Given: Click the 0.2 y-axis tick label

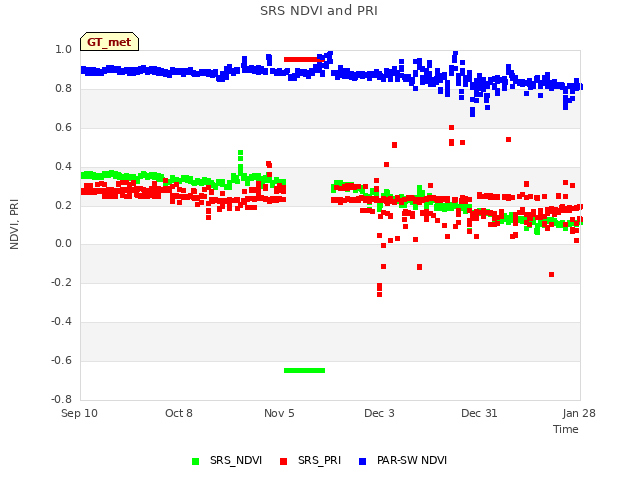Looking at the screenshot, I should (x=63, y=205).
